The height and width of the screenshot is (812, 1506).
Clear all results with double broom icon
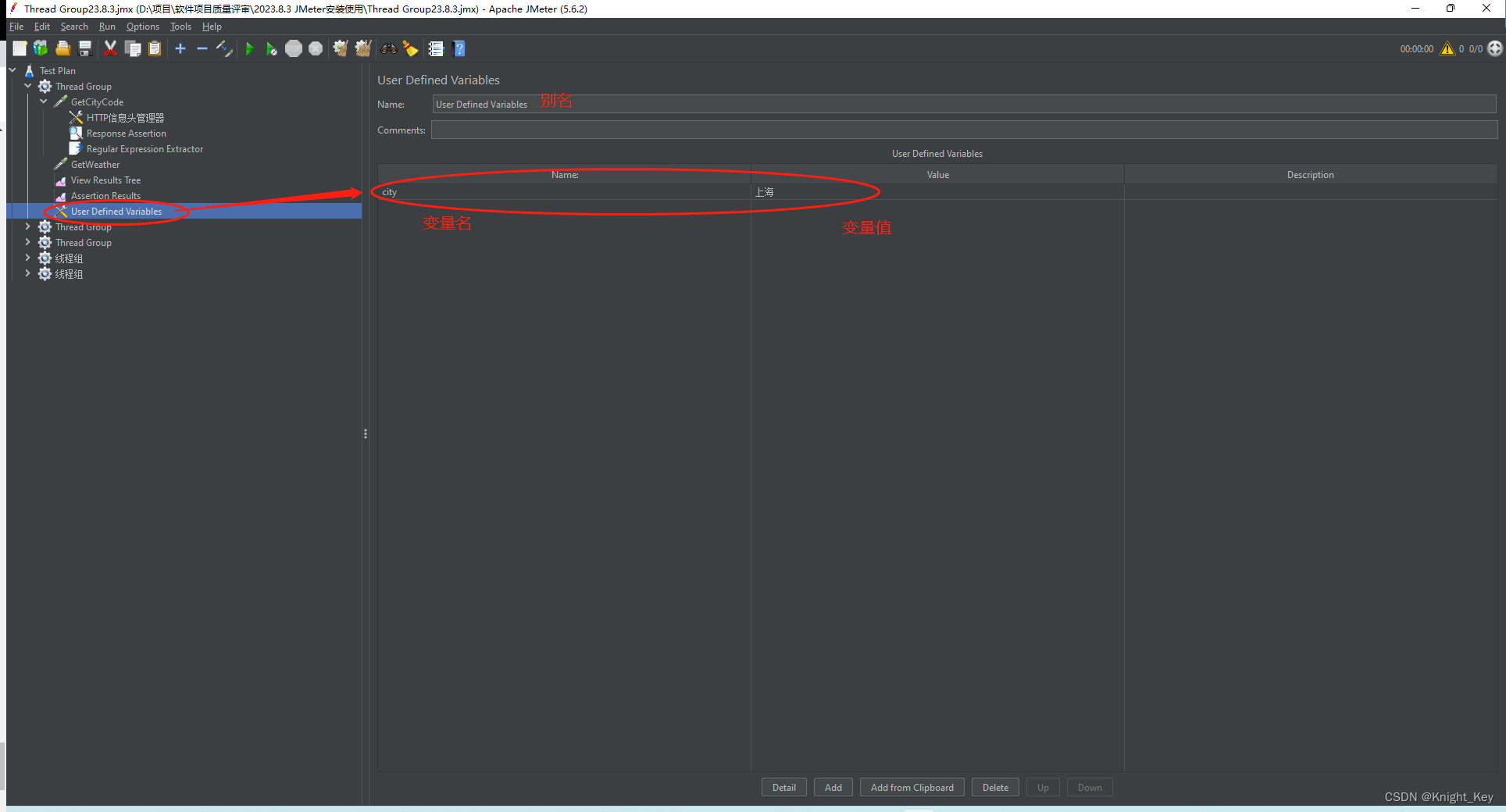[362, 48]
